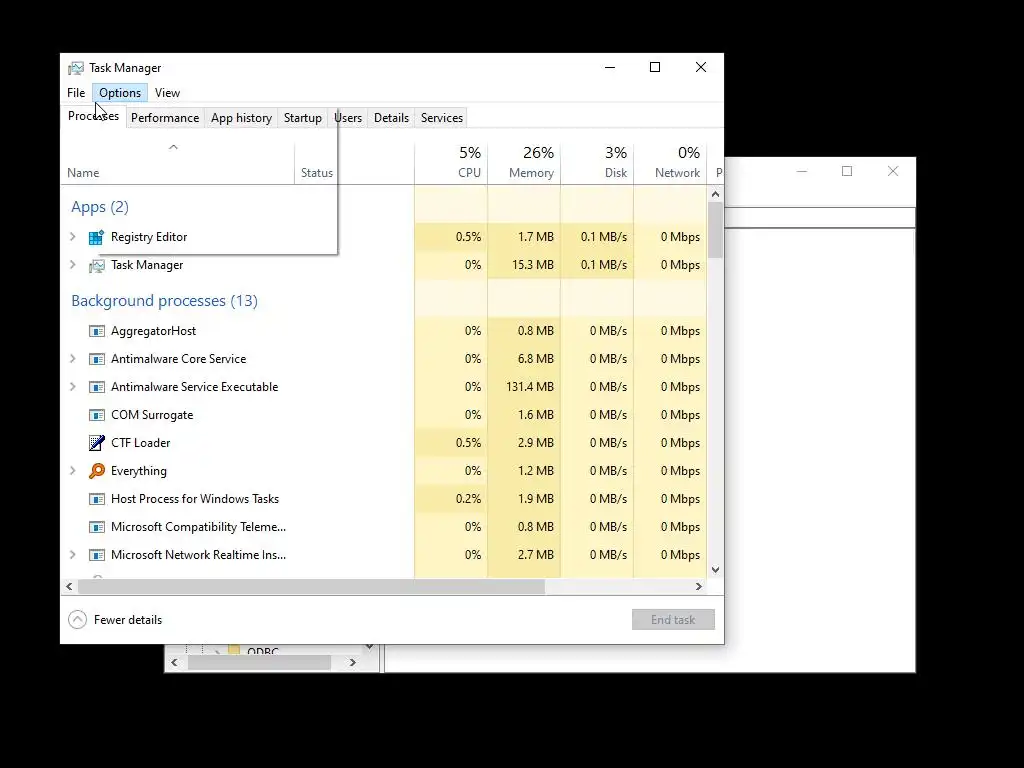Switch to the Services tab
Viewport: 1024px width, 768px height.
tap(441, 118)
